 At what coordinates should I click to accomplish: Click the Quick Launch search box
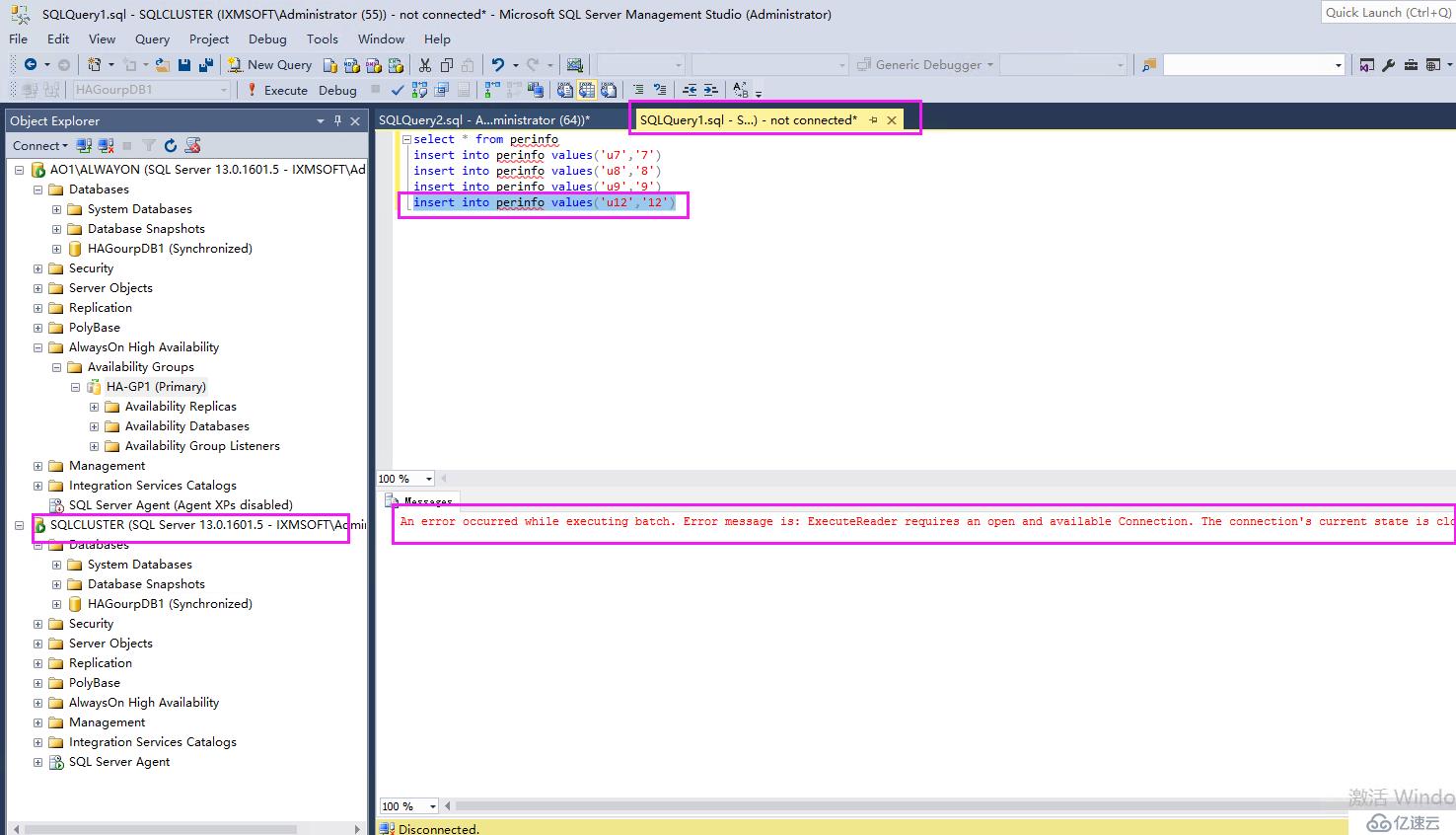[x=1388, y=13]
